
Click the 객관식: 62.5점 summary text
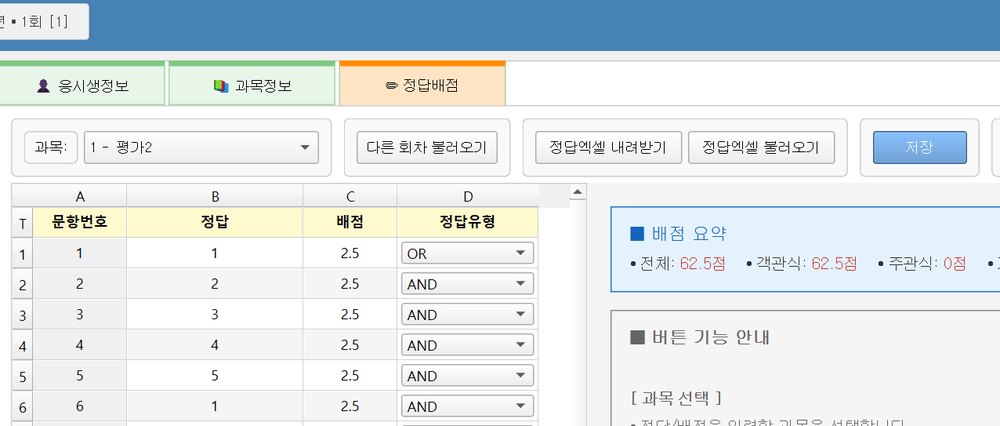click(801, 263)
